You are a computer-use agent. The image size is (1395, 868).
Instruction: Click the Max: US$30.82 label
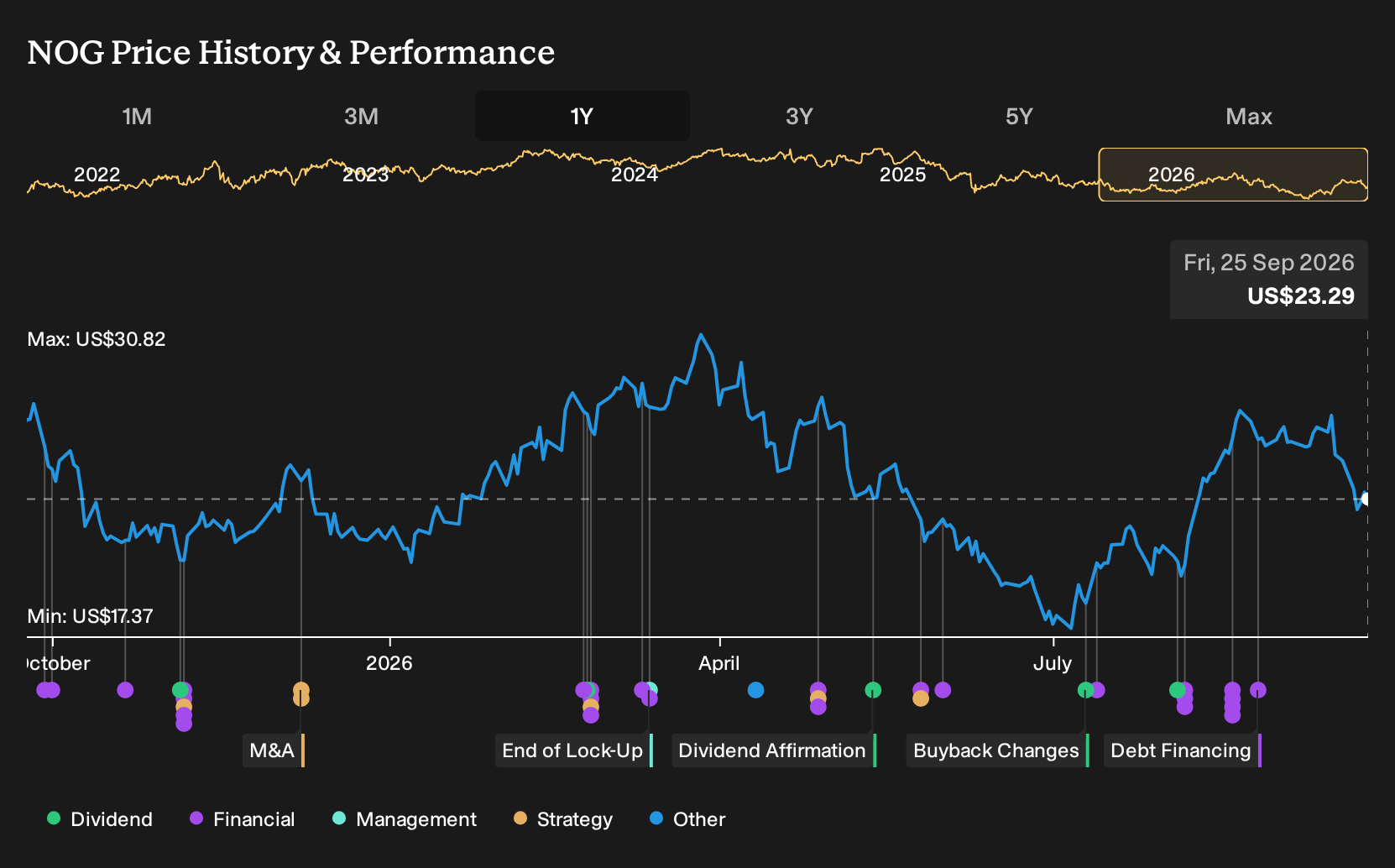pos(97,339)
